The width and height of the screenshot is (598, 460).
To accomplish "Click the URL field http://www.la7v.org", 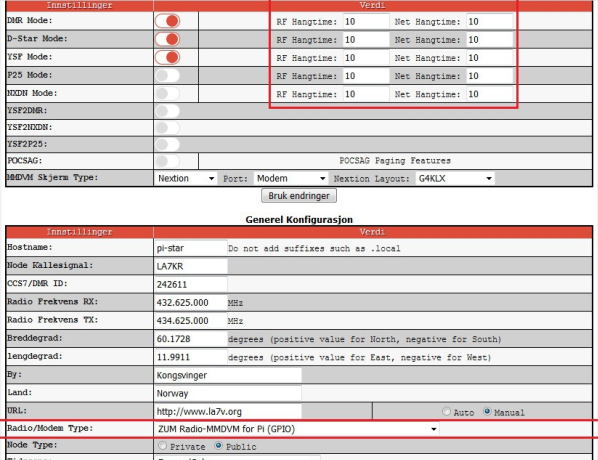I will pos(228,412).
